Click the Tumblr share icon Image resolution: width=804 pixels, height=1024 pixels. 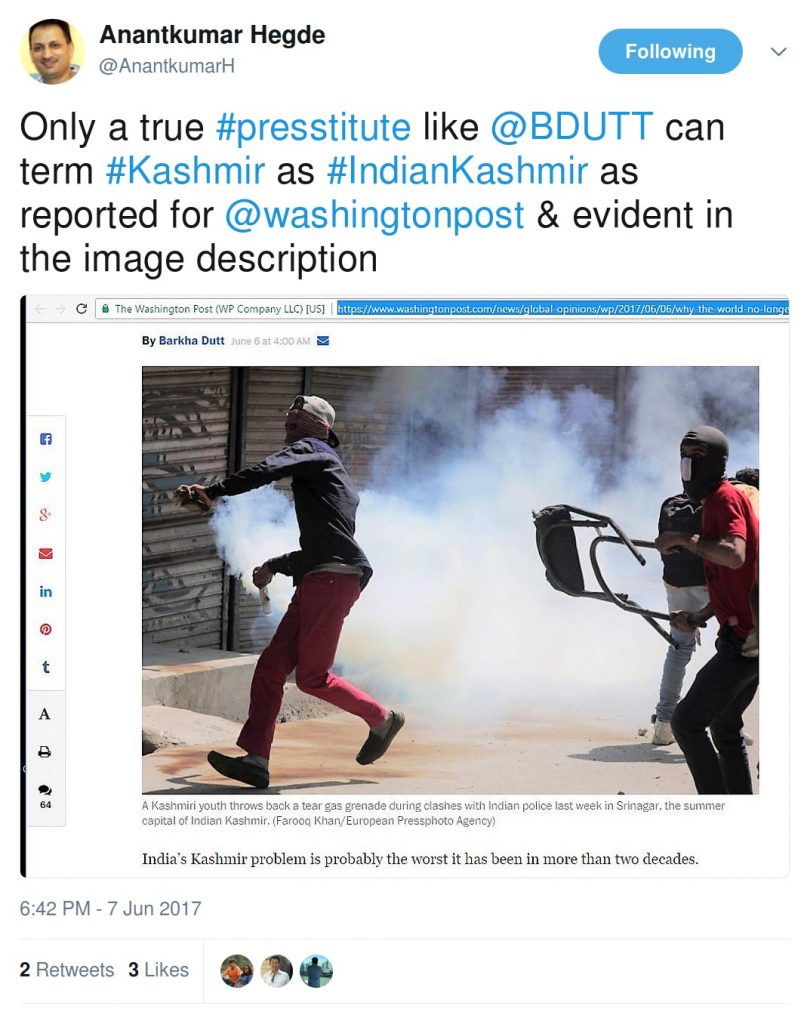coord(46,667)
